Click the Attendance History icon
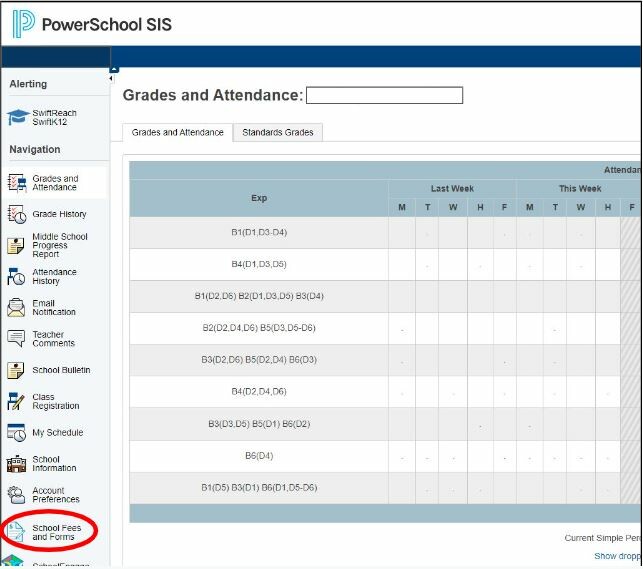 [x=16, y=277]
